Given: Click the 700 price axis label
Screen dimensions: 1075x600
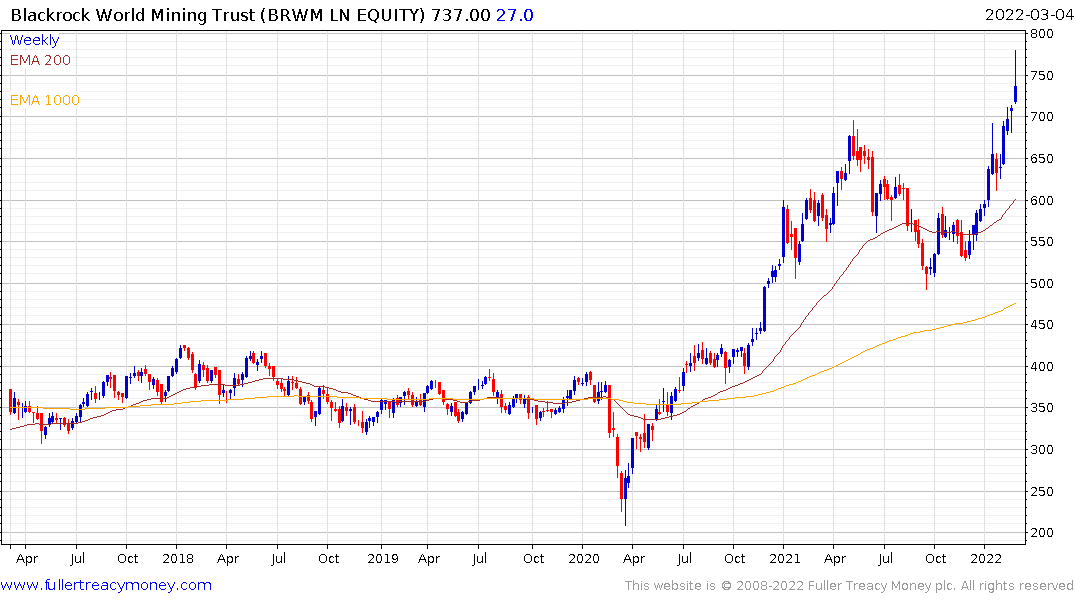Looking at the screenshot, I should (x=1041, y=117).
